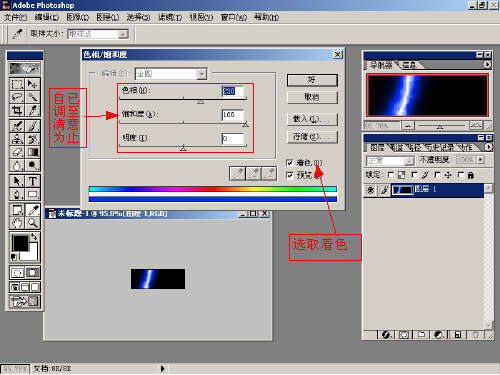Click the 色相 hue value input field
This screenshot has height=375, width=500.
233,91
